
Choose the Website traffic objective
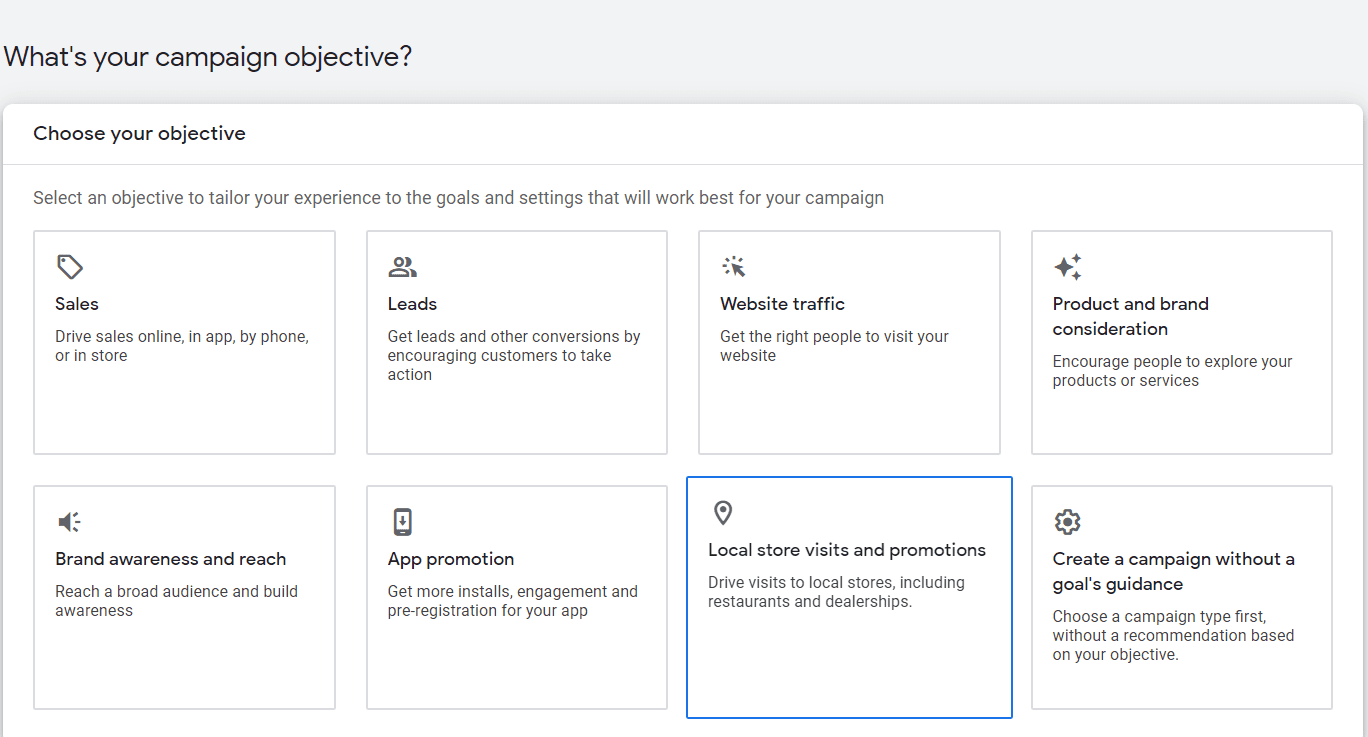pyautogui.click(x=849, y=342)
